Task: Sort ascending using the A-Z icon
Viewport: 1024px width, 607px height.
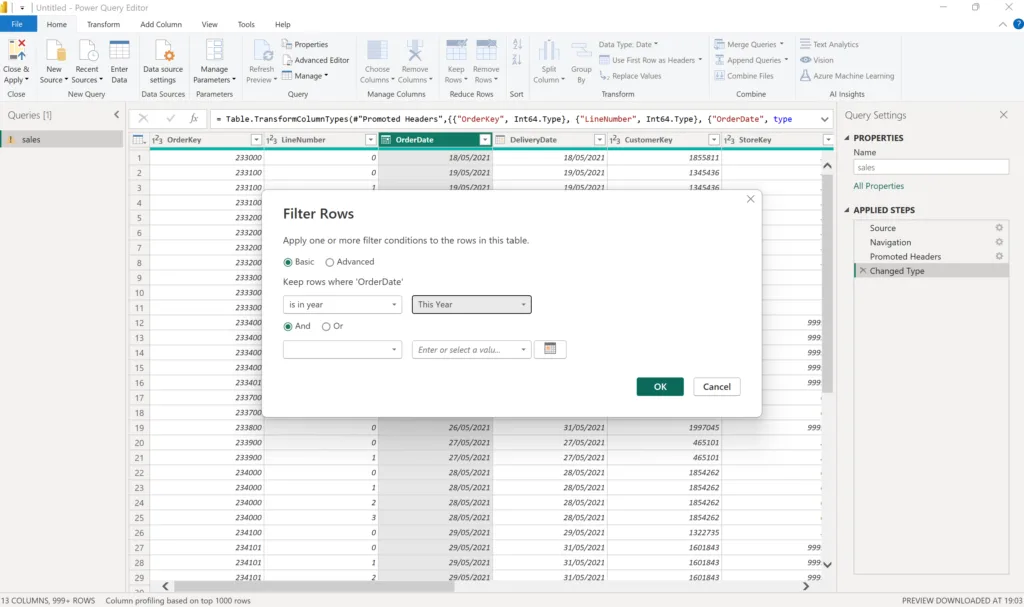Action: pyautogui.click(x=517, y=44)
